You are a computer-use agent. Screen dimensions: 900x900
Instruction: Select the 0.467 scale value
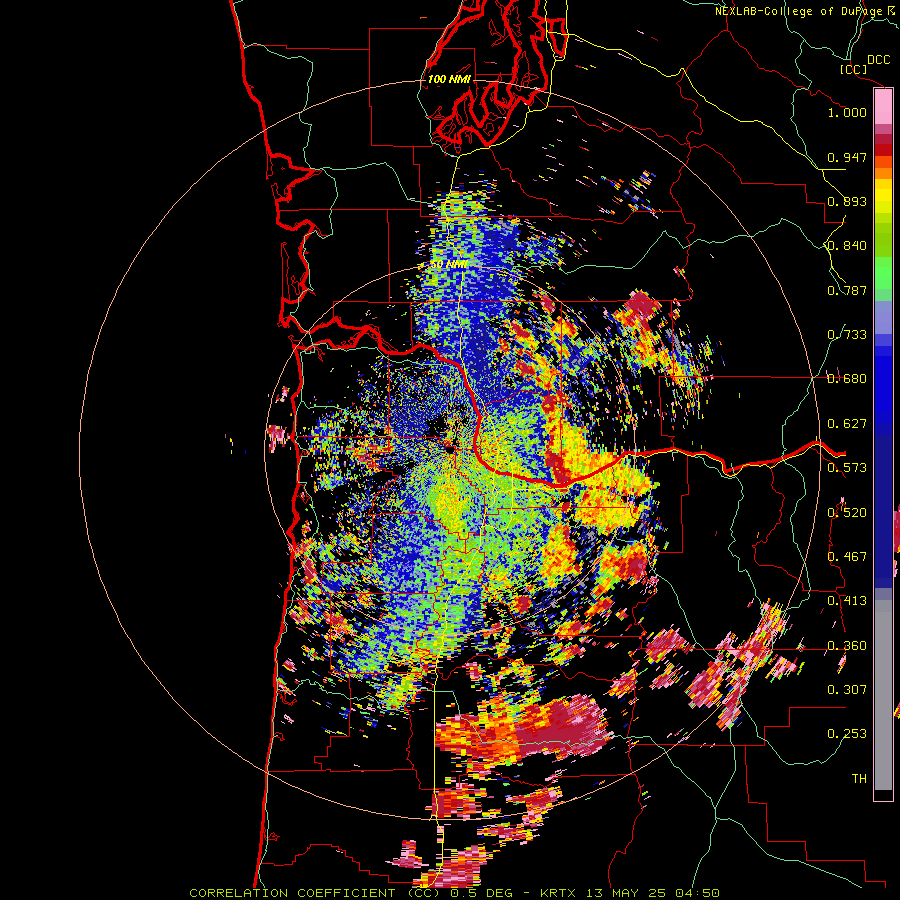point(847,557)
